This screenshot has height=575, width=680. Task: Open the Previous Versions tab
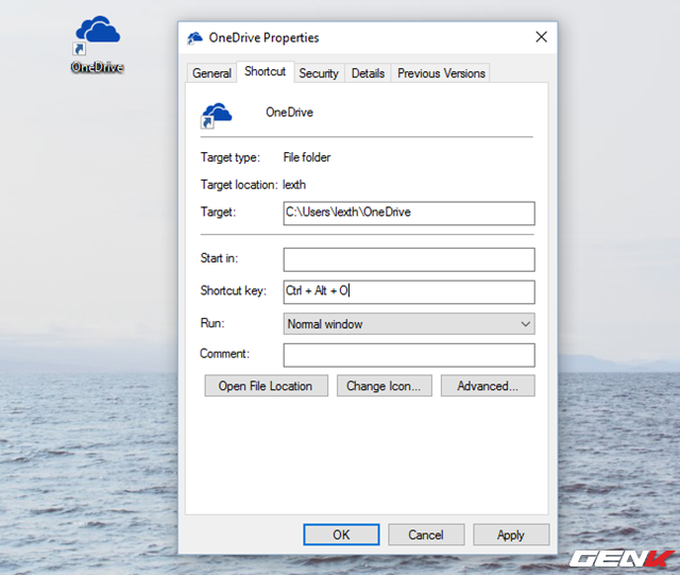441,73
